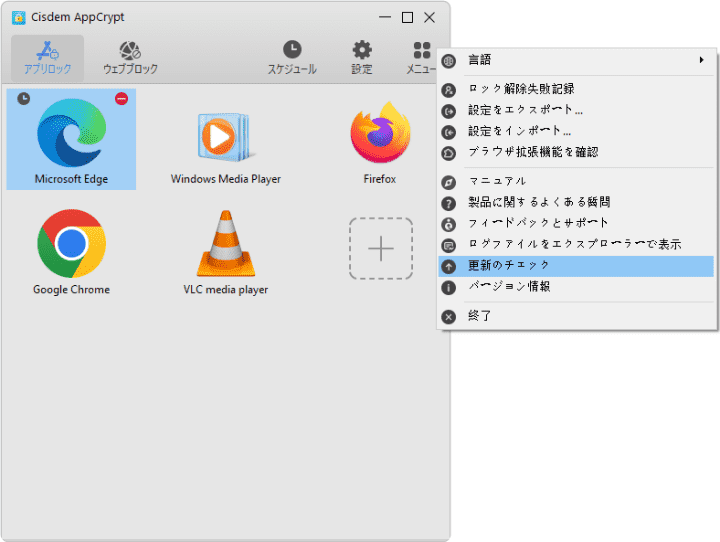The image size is (720, 542).
Task: Click support icon beside フィードバックとサポート
Action: (449, 224)
